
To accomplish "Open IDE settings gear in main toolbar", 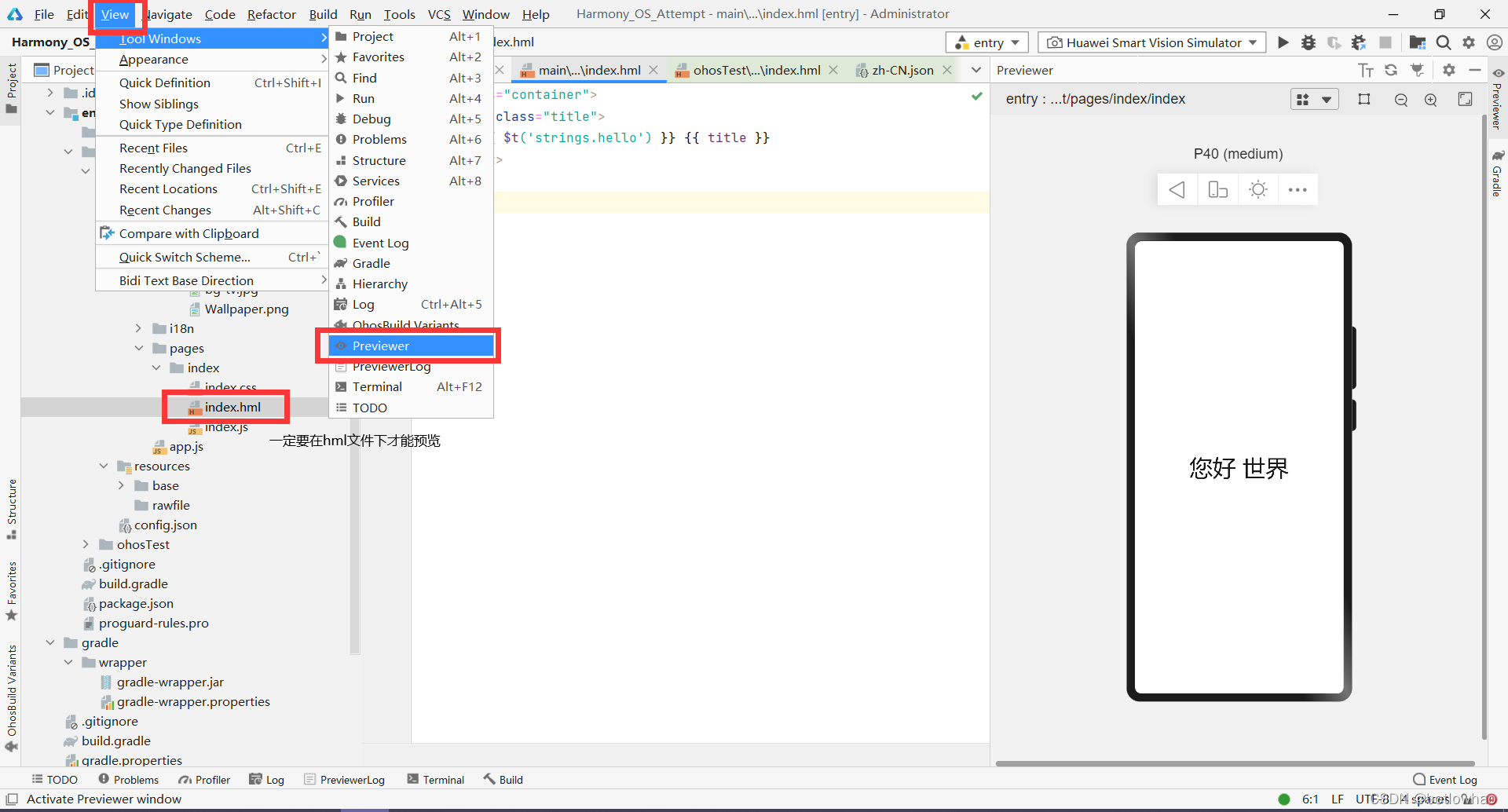I will pos(1469,42).
